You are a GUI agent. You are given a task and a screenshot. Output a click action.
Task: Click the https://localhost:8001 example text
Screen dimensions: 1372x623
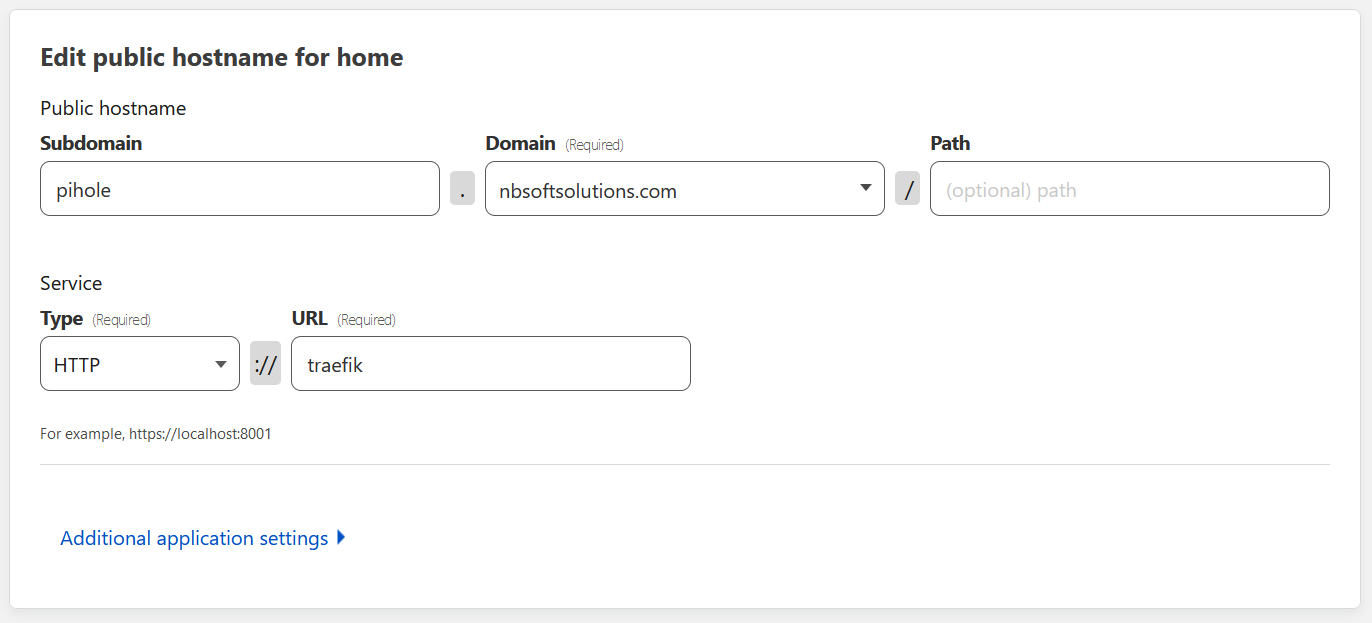(200, 434)
